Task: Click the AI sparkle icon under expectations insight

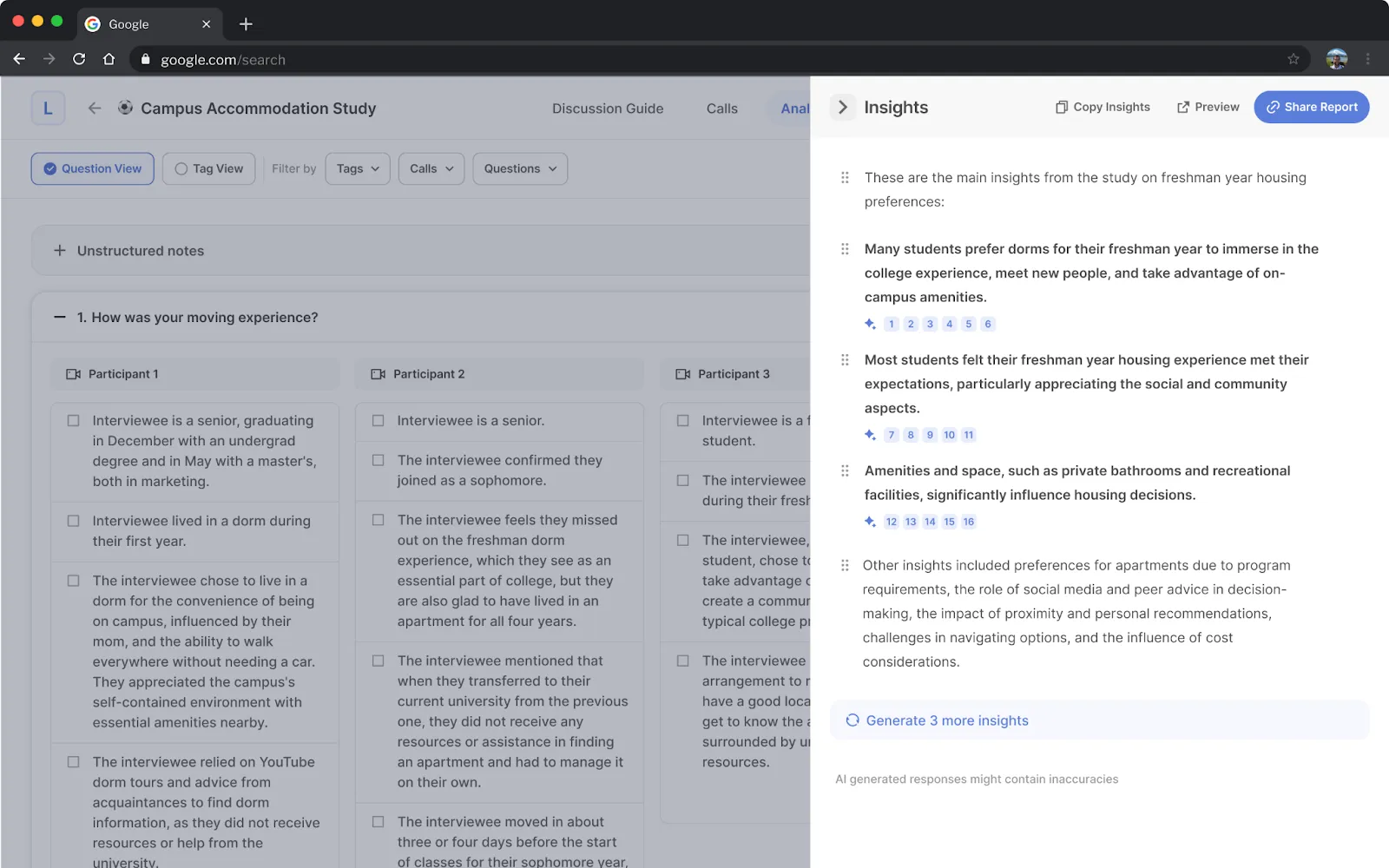Action: (870, 435)
